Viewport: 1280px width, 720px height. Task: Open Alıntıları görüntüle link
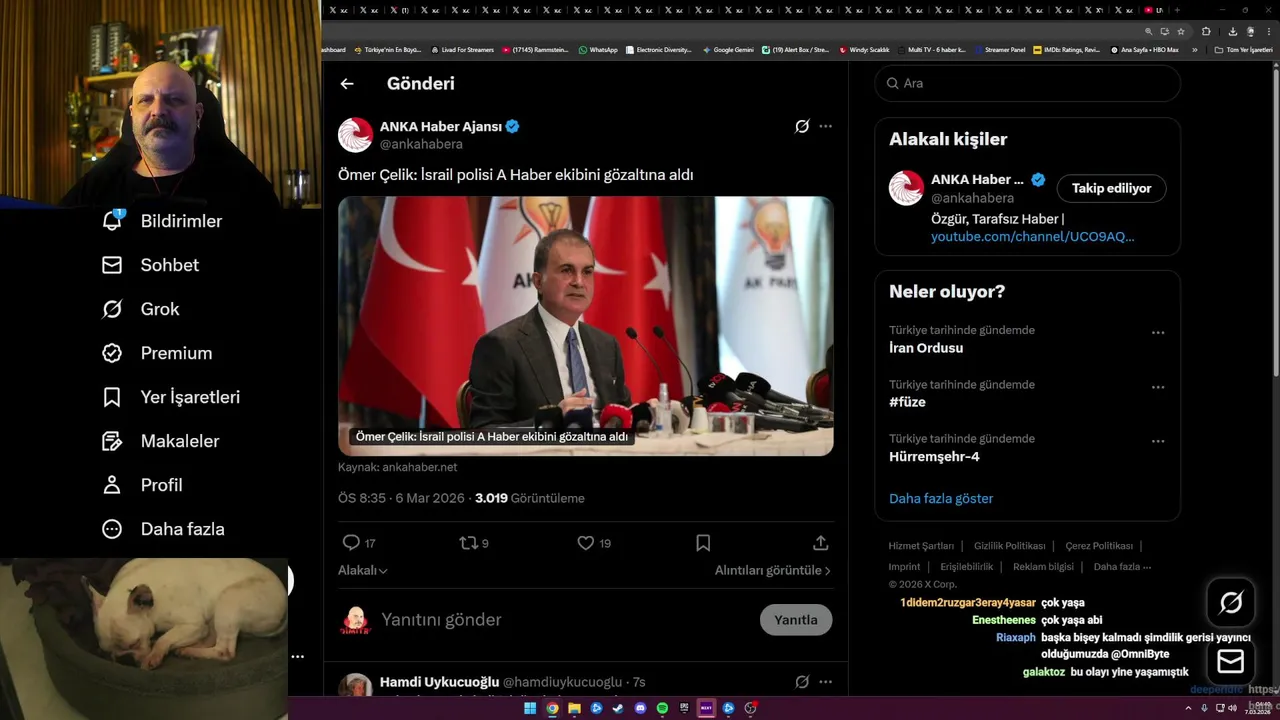tap(772, 570)
